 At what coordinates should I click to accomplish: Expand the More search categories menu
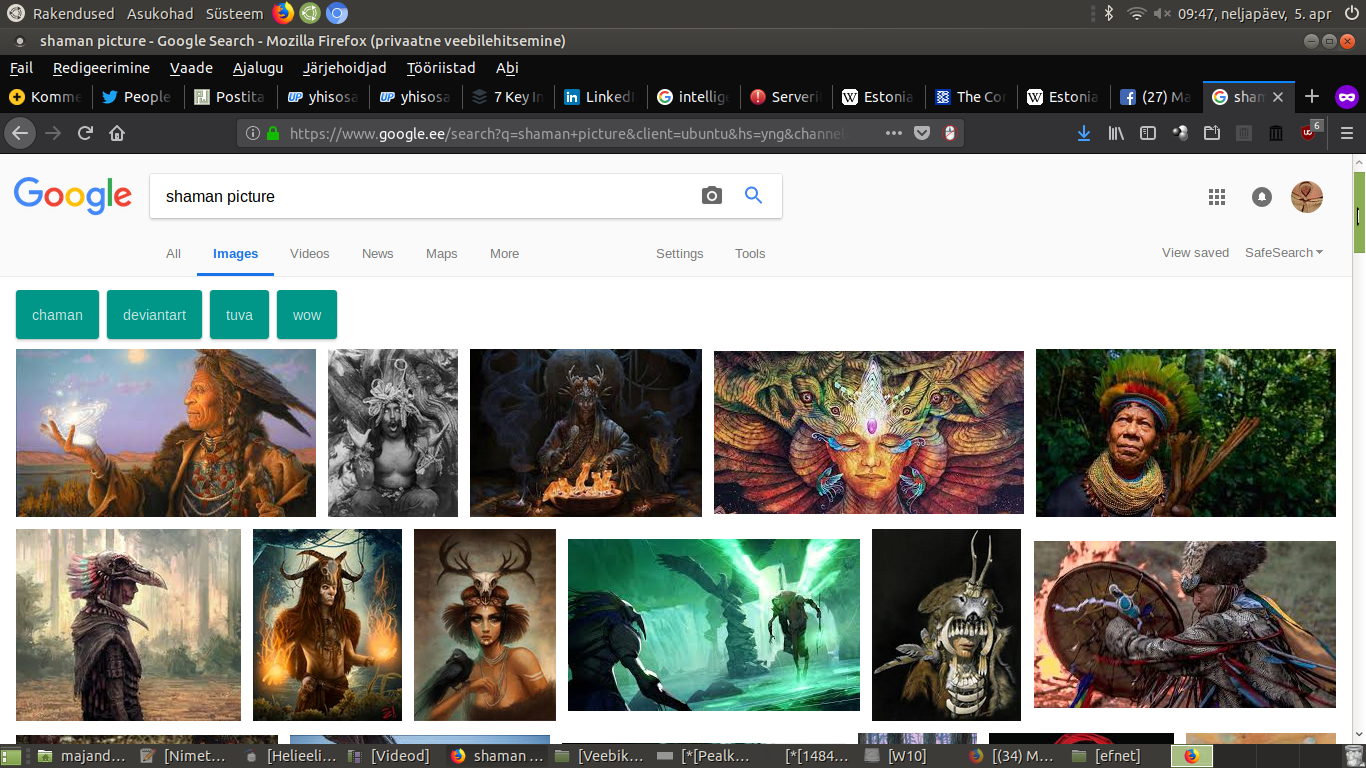point(504,254)
